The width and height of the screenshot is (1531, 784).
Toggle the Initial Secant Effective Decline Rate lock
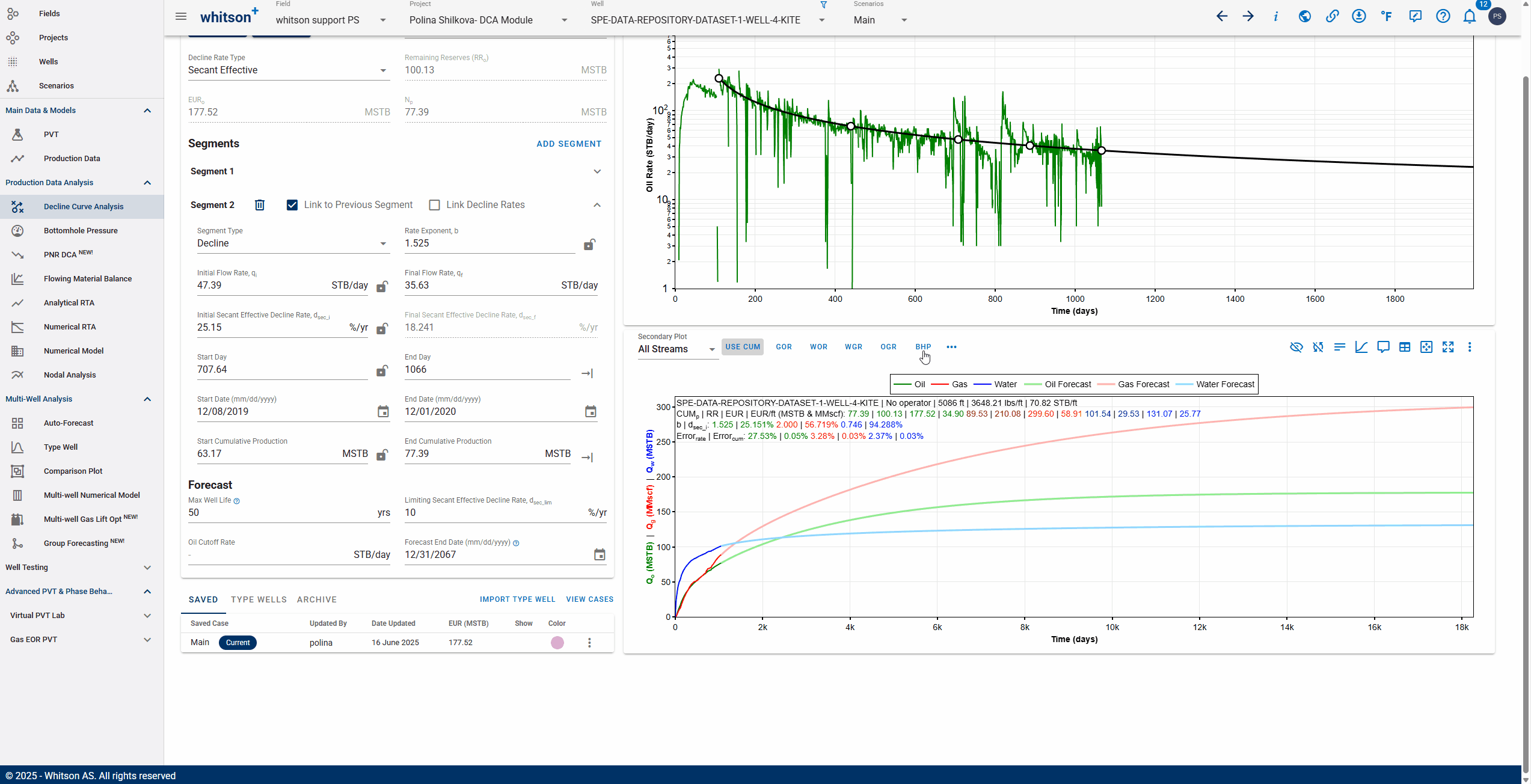(382, 328)
